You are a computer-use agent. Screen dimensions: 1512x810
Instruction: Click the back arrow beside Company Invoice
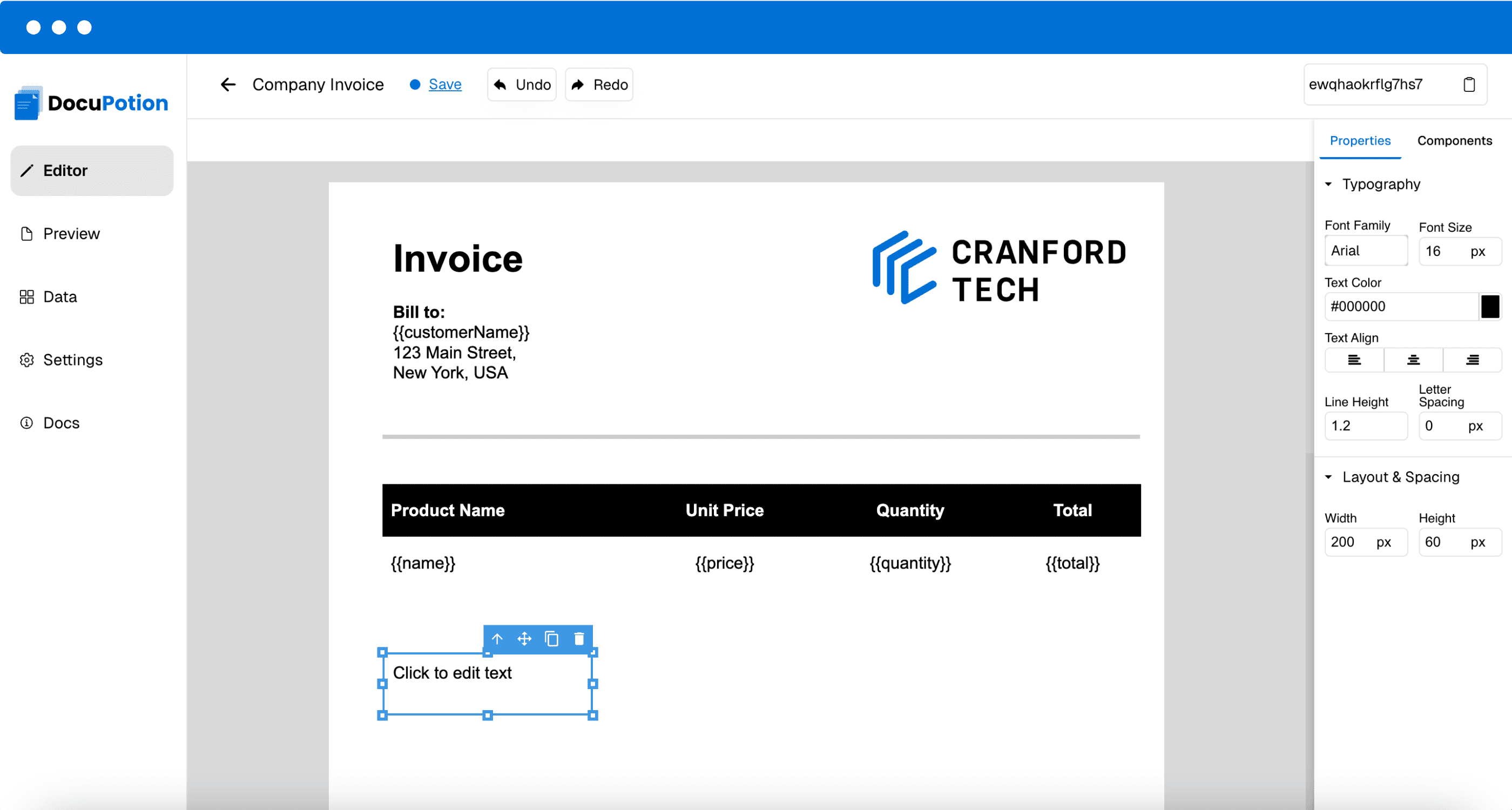click(228, 85)
